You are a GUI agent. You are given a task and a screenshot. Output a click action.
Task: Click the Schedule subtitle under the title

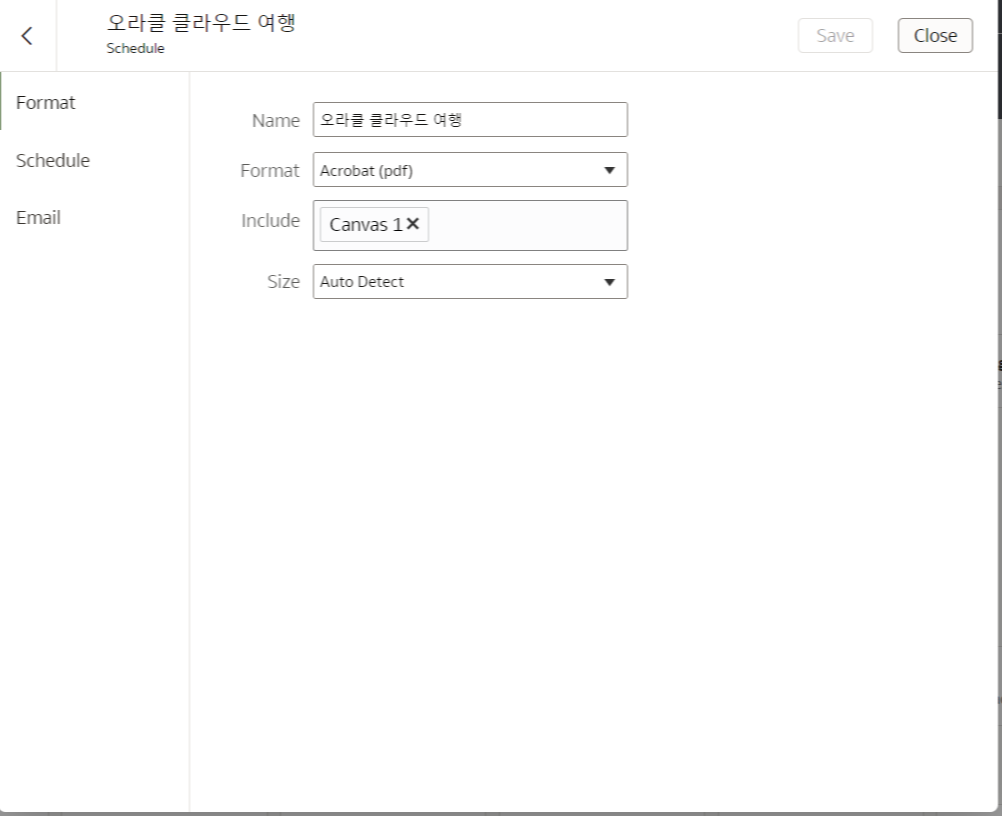(x=135, y=49)
